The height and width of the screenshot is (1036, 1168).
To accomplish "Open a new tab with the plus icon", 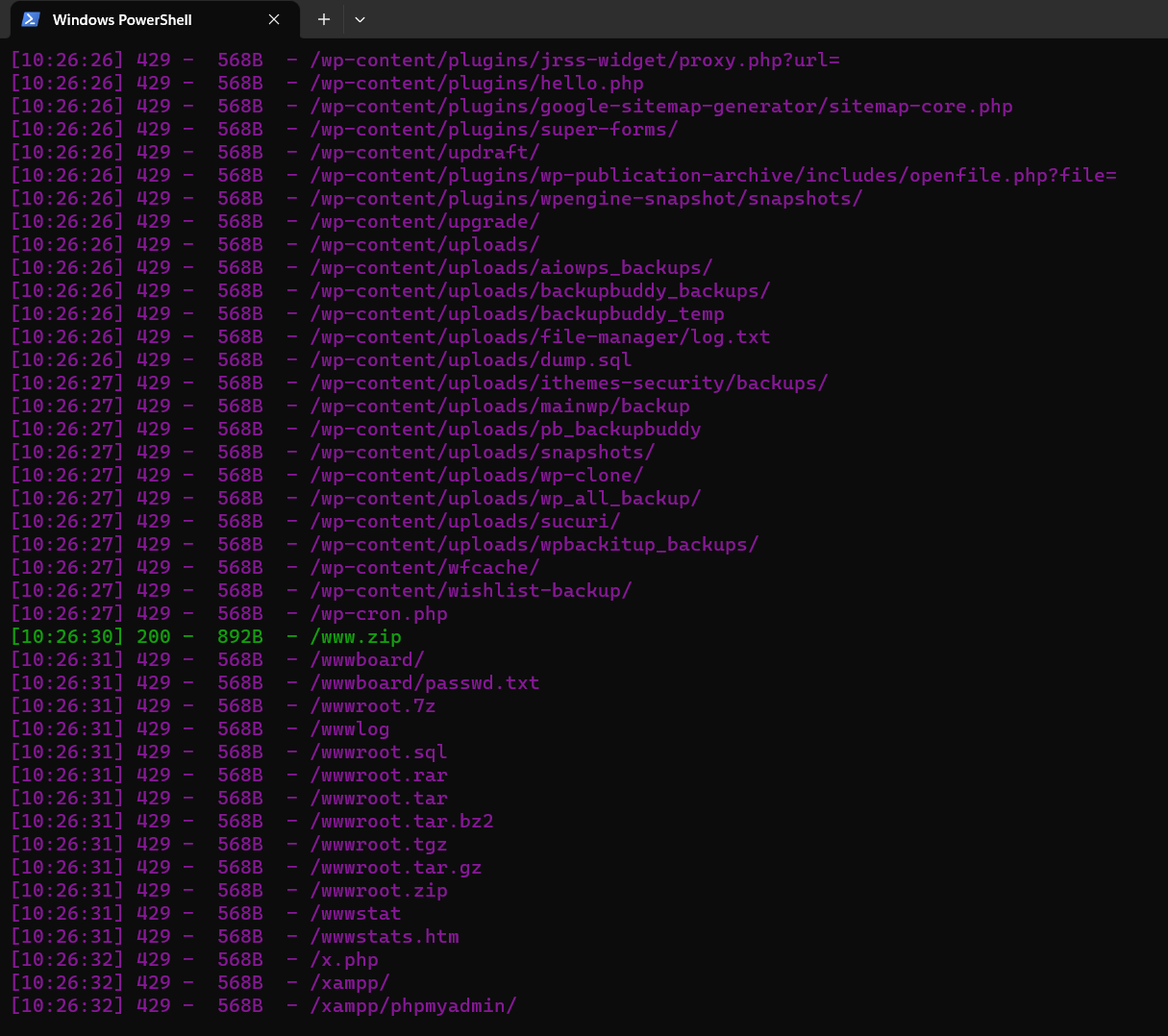I will pos(323,19).
